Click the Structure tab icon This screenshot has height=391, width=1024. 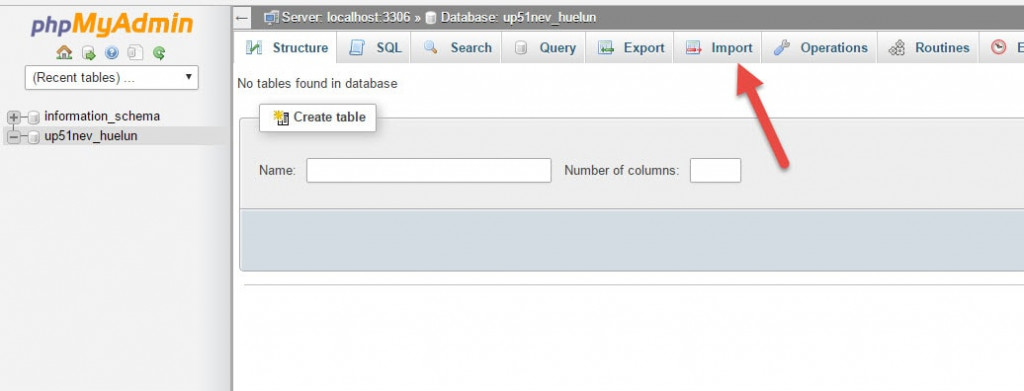(x=253, y=48)
